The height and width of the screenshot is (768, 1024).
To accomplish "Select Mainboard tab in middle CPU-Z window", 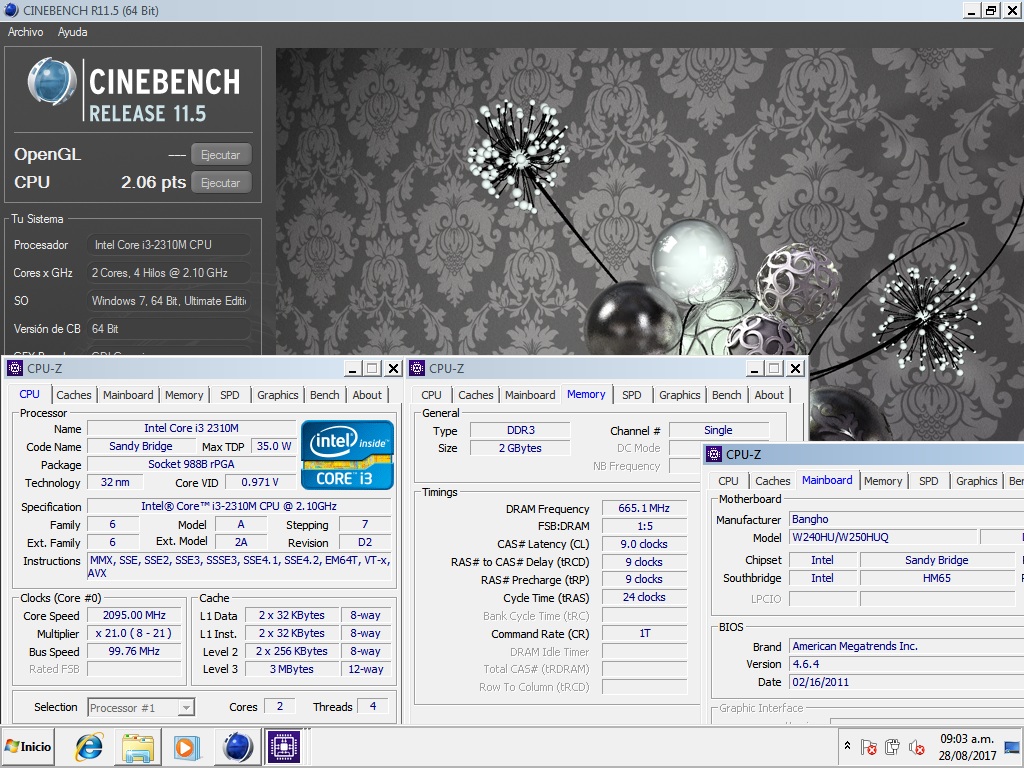I will point(530,395).
